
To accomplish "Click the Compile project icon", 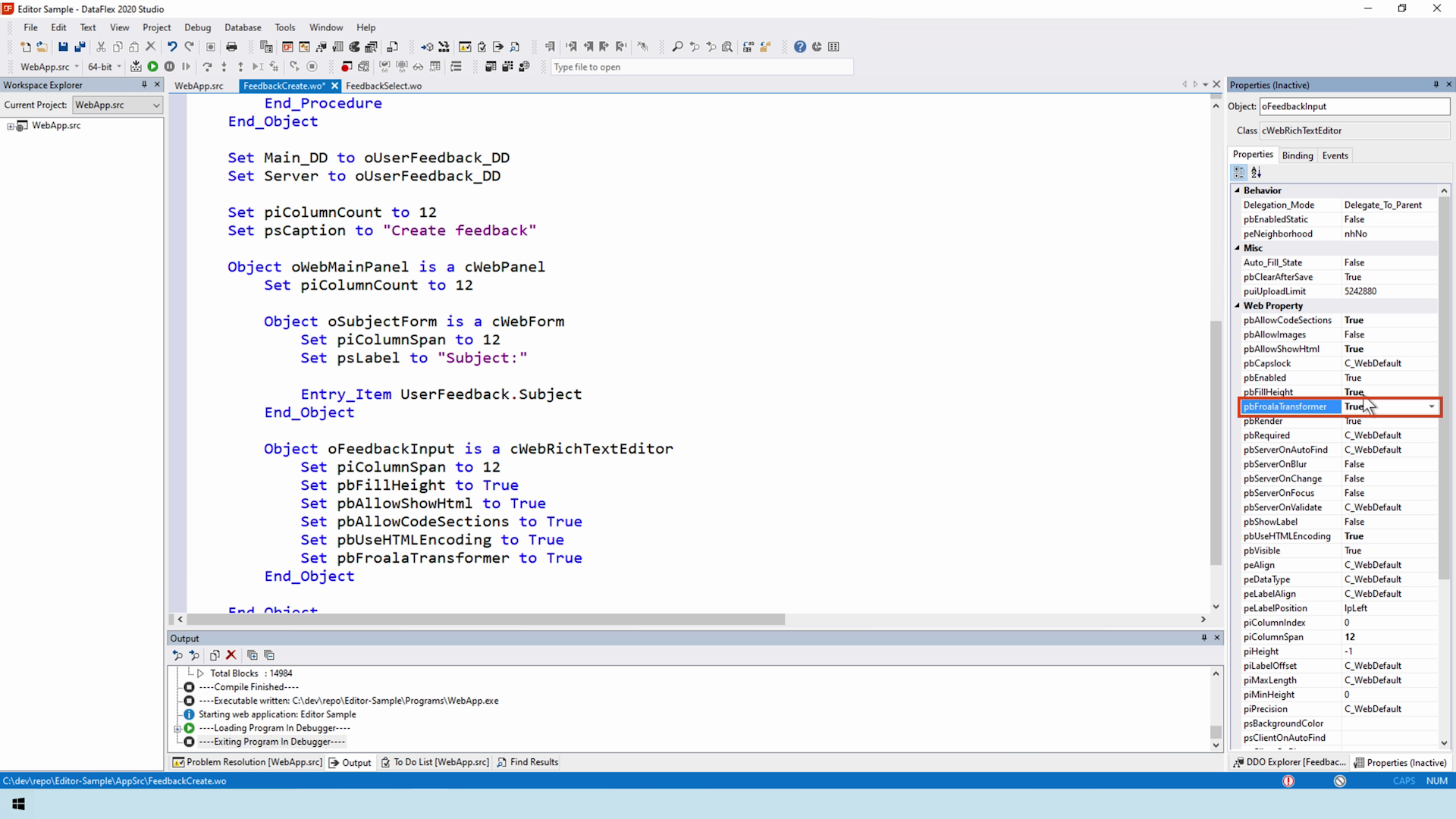I will [136, 67].
